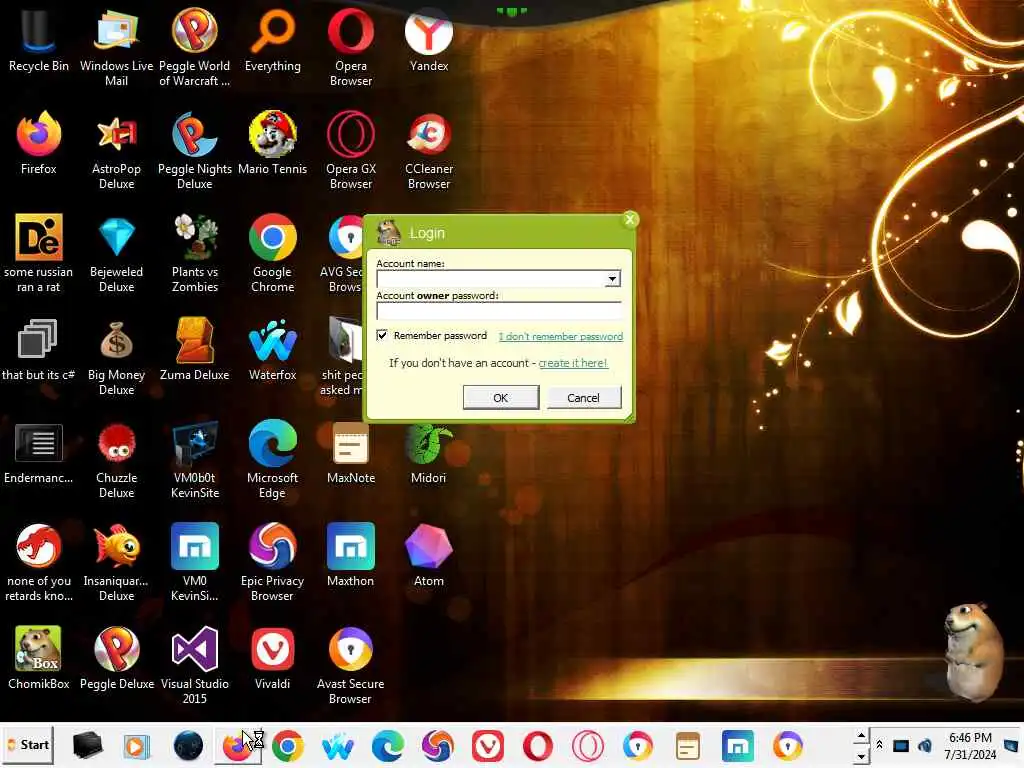1024x768 pixels.
Task: Click the Microsoft Edge taskbar icon
Action: coord(387,746)
